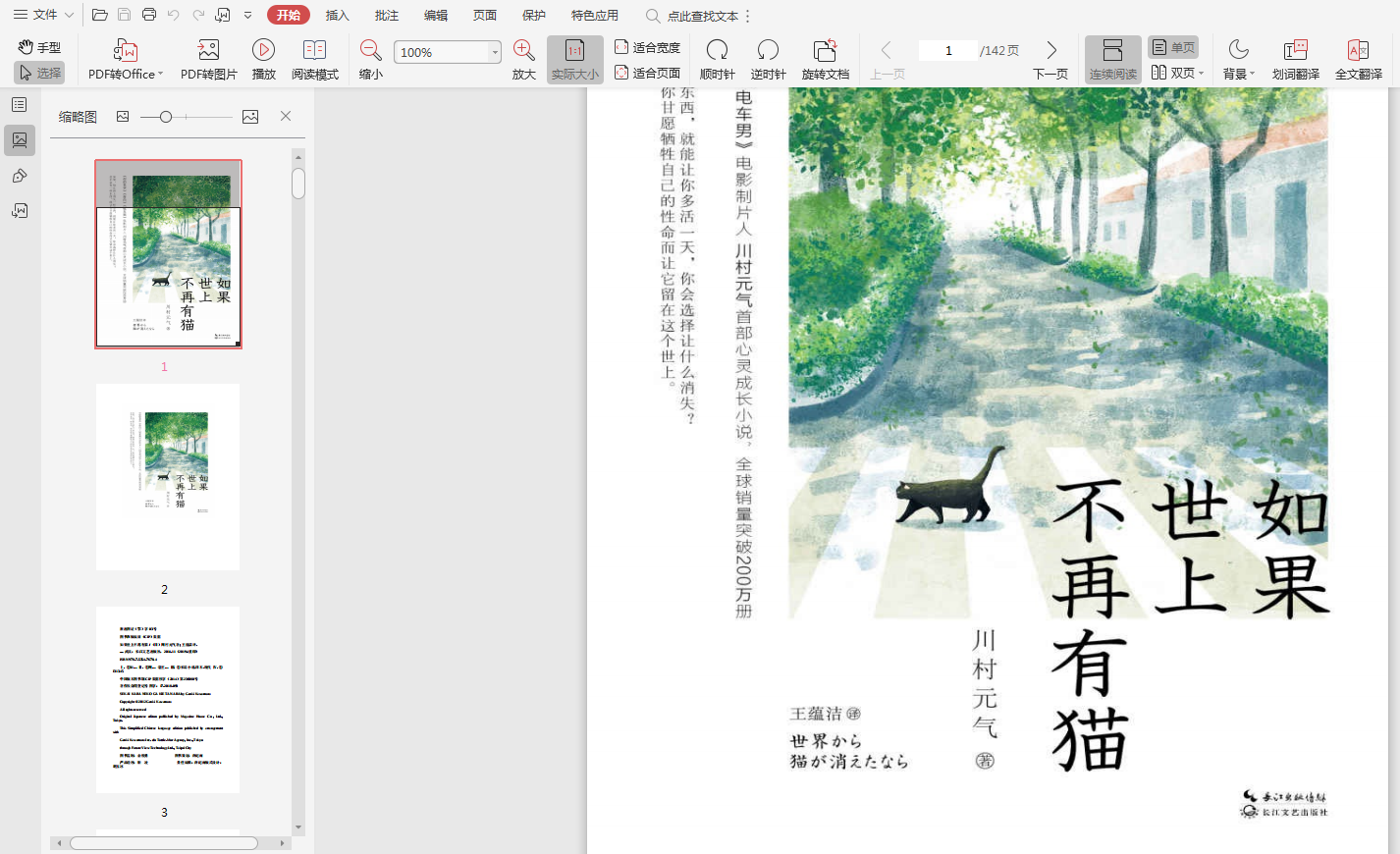Expand the 文件 menu dropdown arrow
1400x854 pixels.
pos(69,15)
